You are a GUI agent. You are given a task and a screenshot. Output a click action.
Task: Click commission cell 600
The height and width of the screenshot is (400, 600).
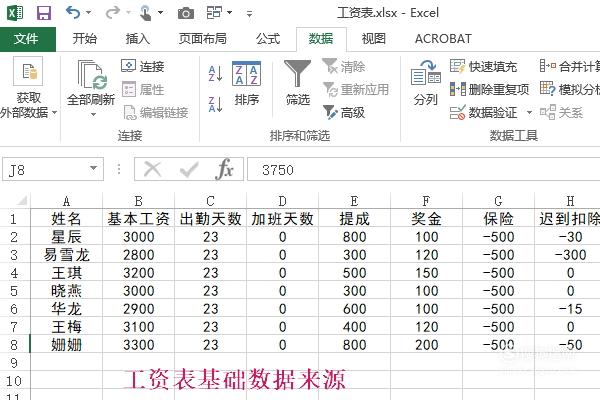tap(354, 309)
